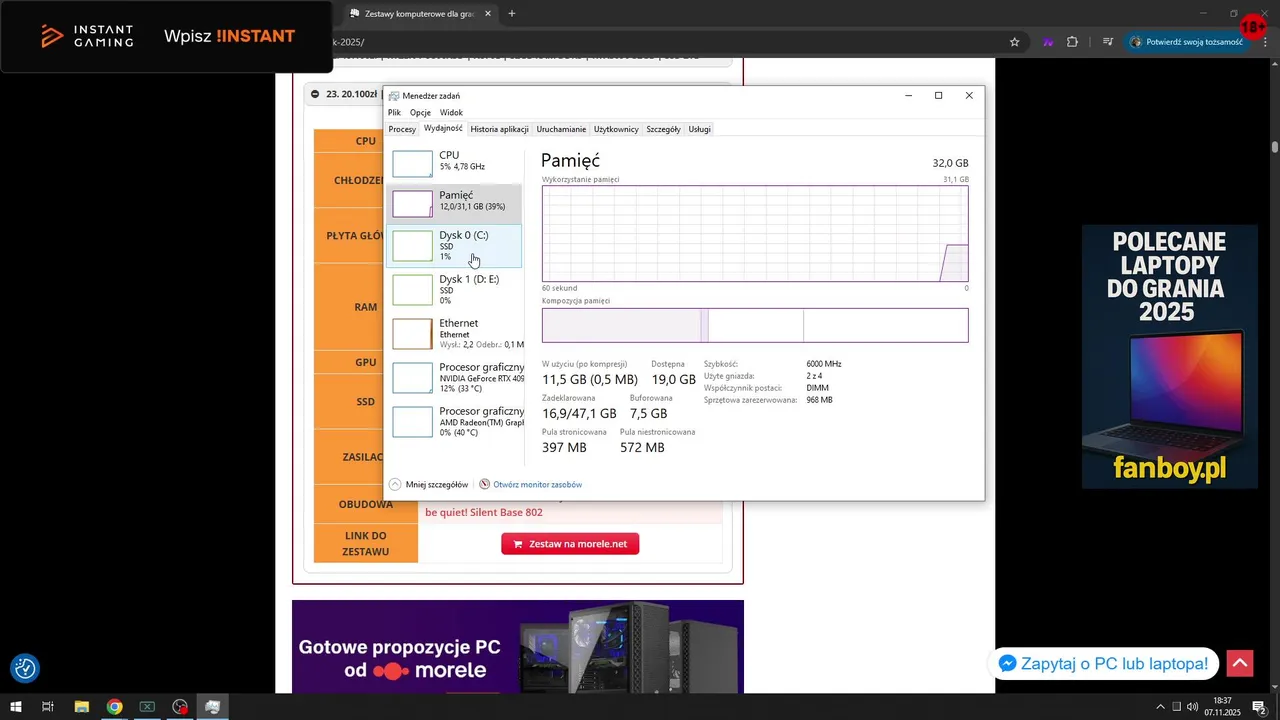The width and height of the screenshot is (1280, 720).
Task: Open Chrome extensions puzzle icon
Action: pyautogui.click(x=1072, y=42)
